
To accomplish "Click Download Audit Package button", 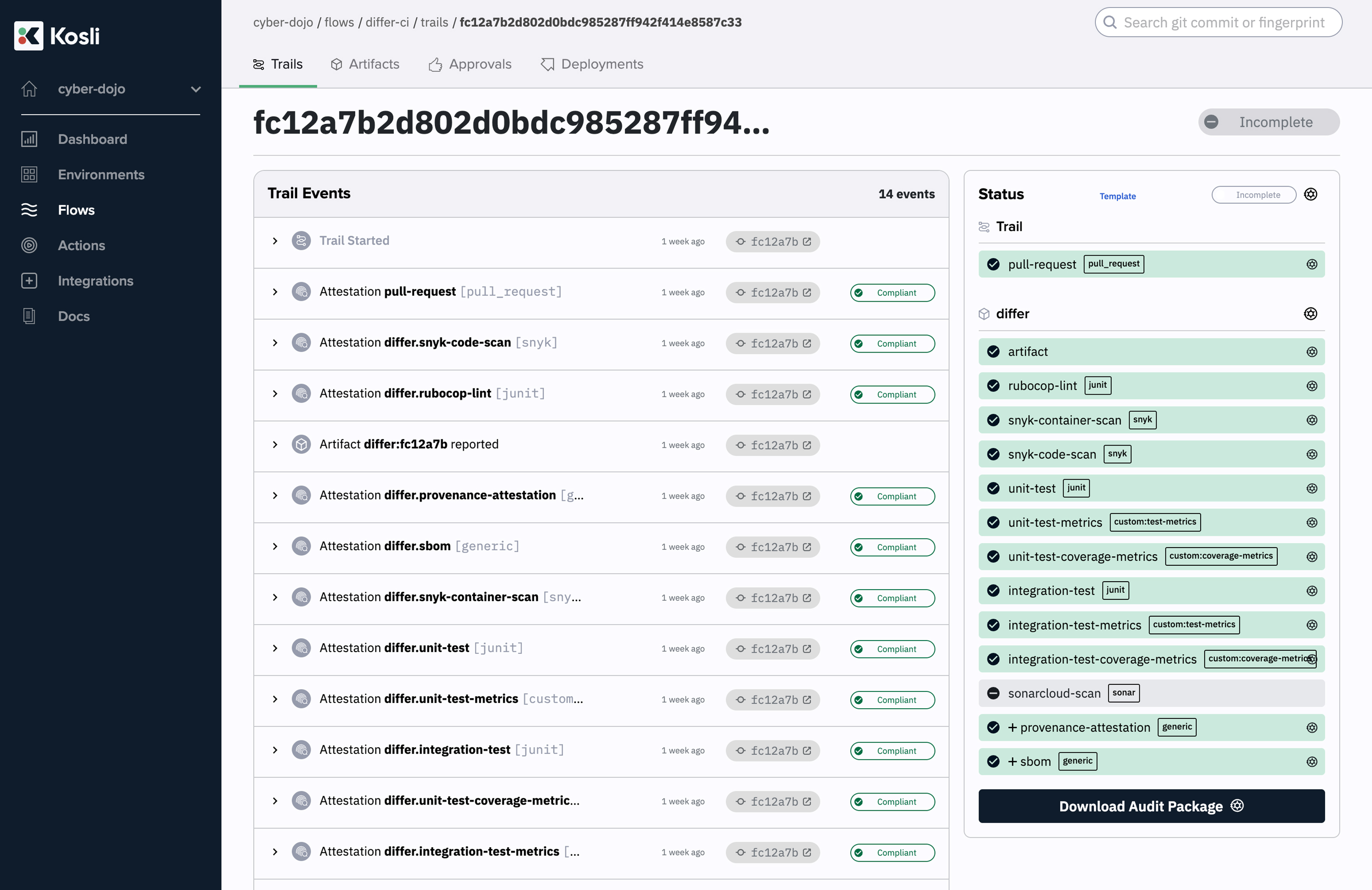I will click(x=1151, y=806).
